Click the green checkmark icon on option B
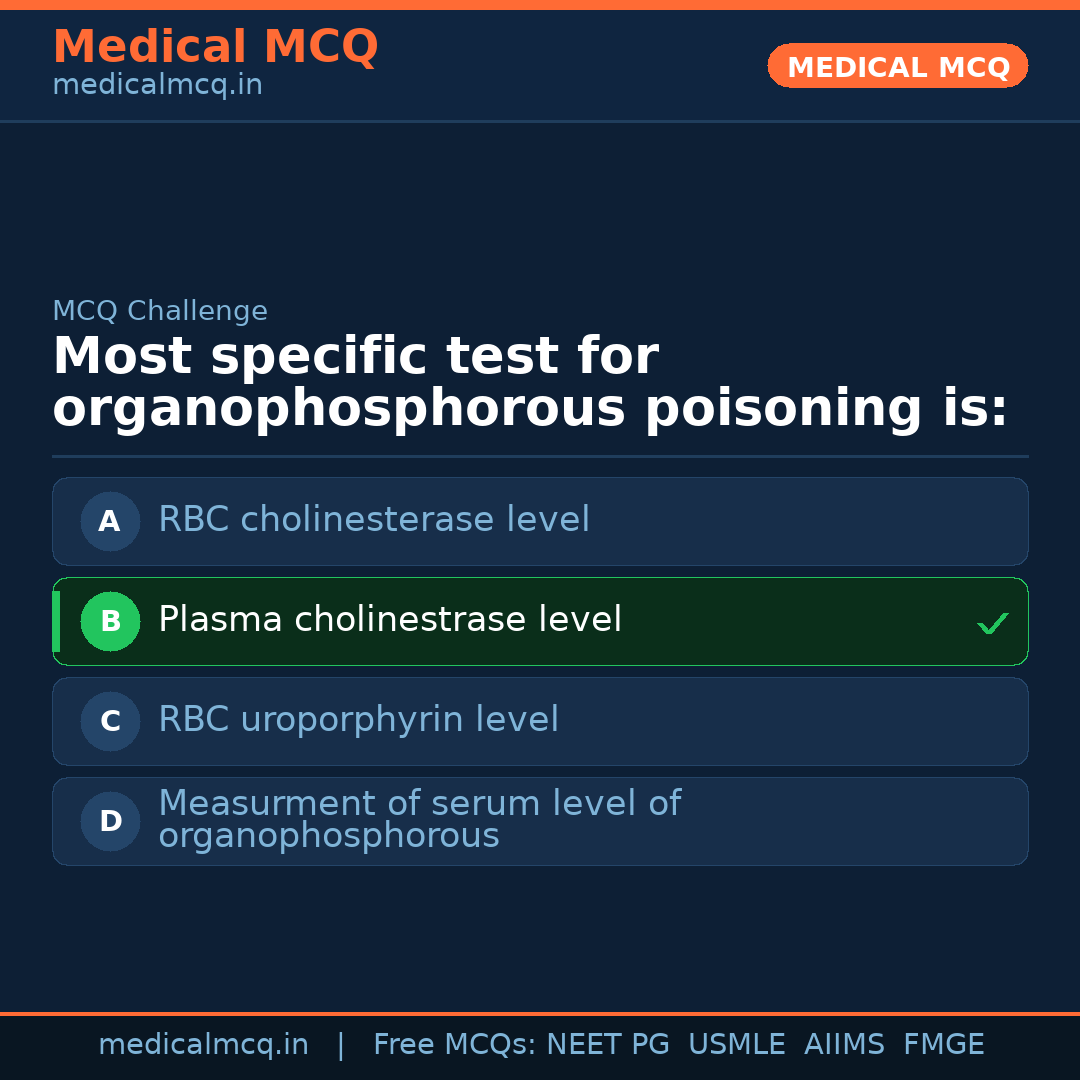The width and height of the screenshot is (1080, 1080). (x=993, y=623)
